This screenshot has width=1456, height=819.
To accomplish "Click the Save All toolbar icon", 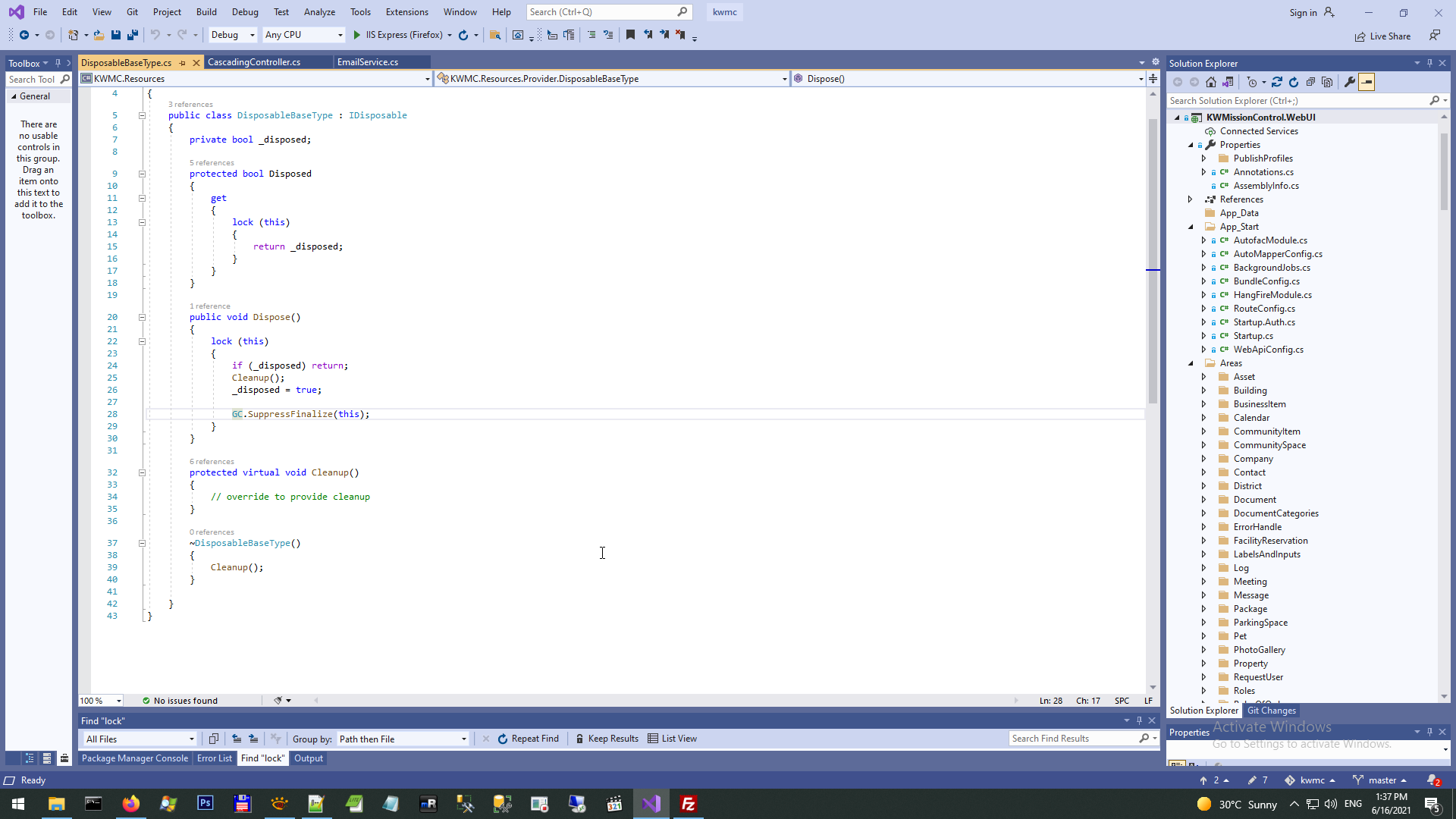I will pos(133,35).
